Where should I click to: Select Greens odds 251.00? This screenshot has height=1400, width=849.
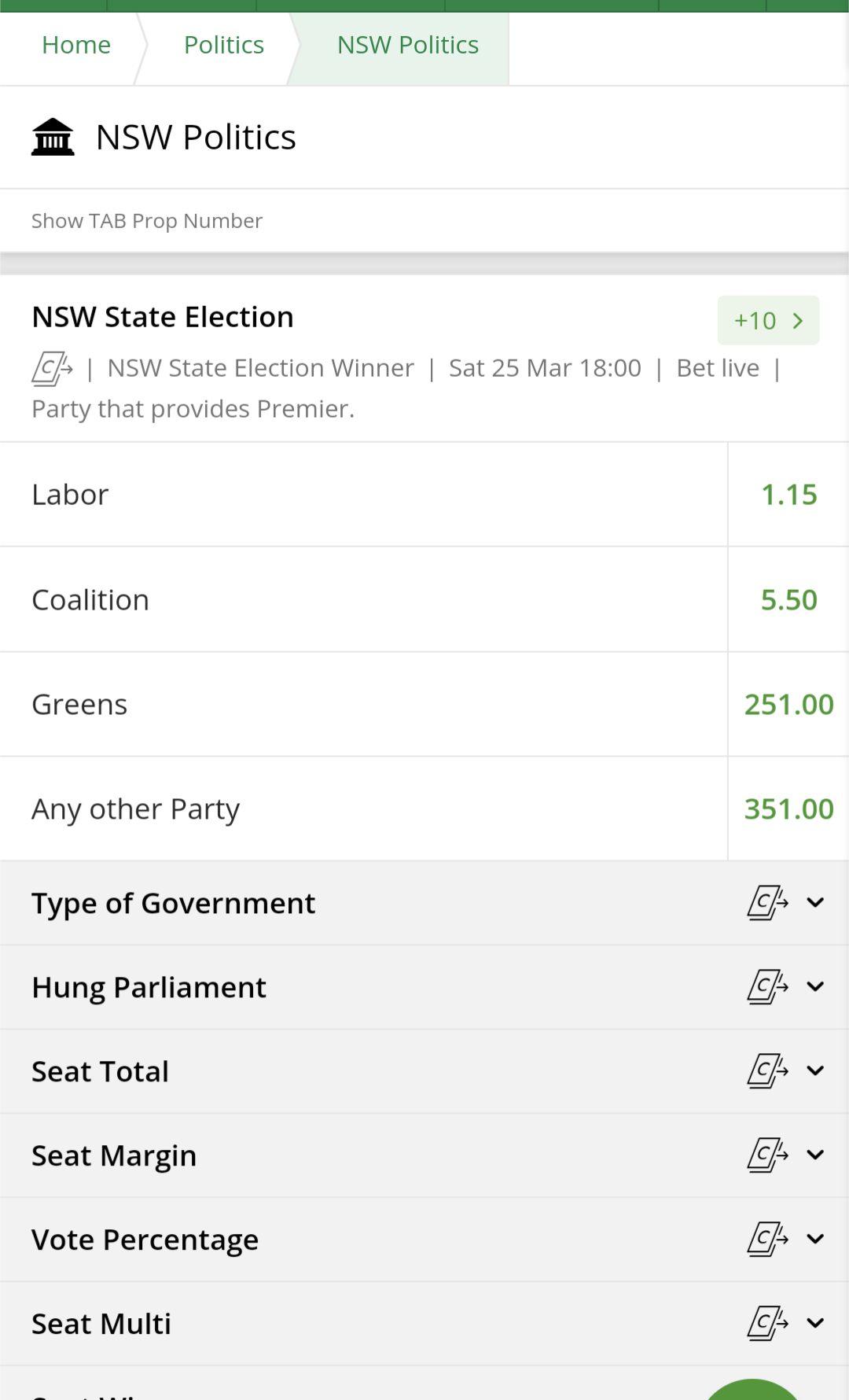(x=788, y=705)
